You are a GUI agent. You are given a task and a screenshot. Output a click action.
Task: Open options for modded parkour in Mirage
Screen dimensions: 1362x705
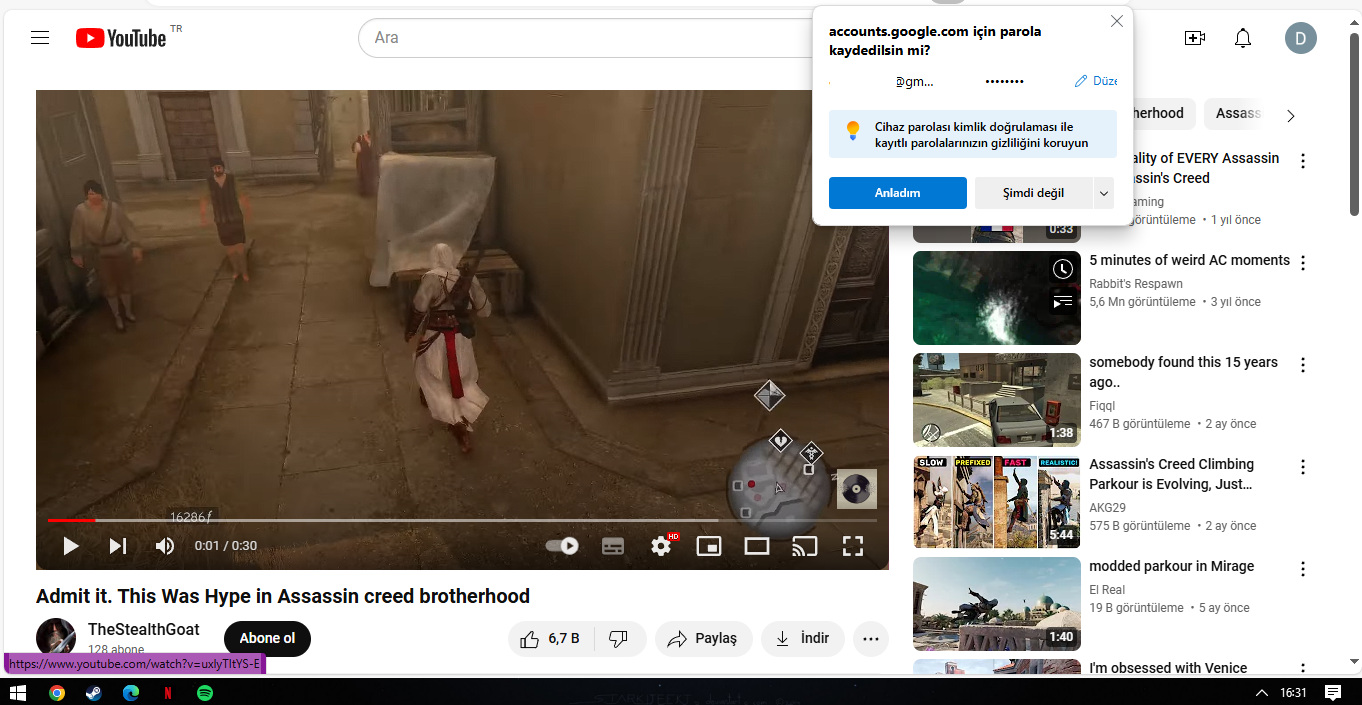tap(1303, 569)
